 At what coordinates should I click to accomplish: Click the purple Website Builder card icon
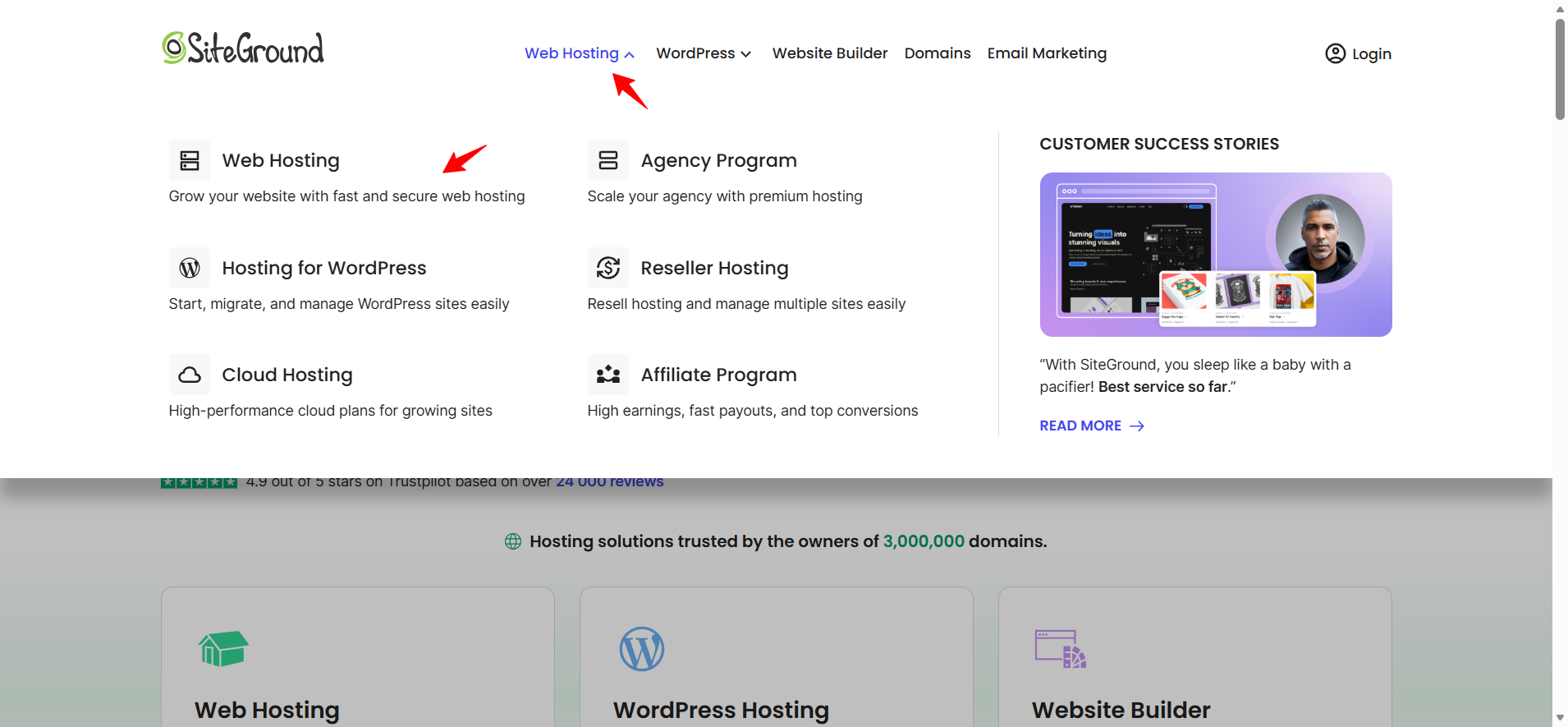pyautogui.click(x=1061, y=649)
